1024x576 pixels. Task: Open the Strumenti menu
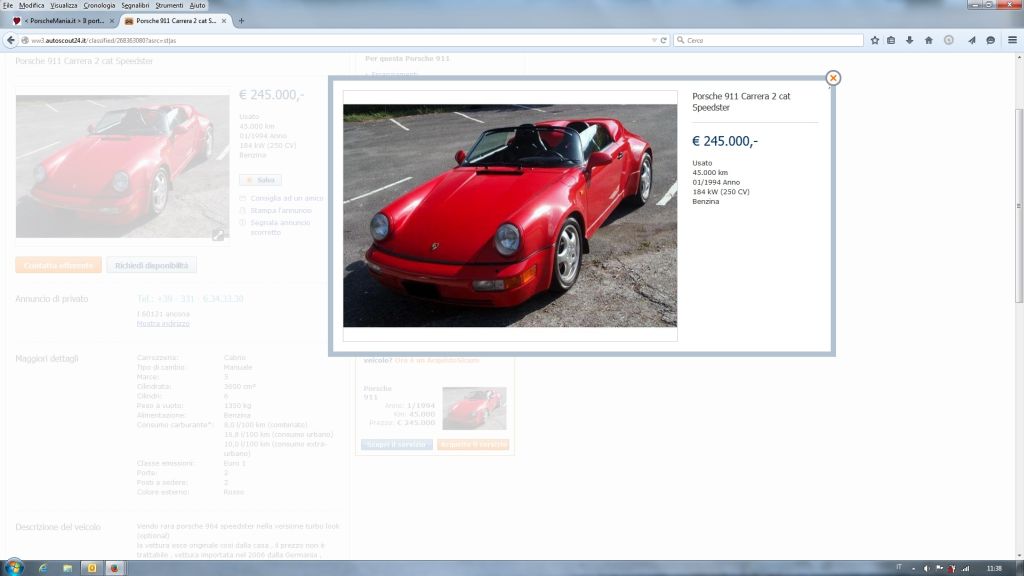pyautogui.click(x=169, y=5)
